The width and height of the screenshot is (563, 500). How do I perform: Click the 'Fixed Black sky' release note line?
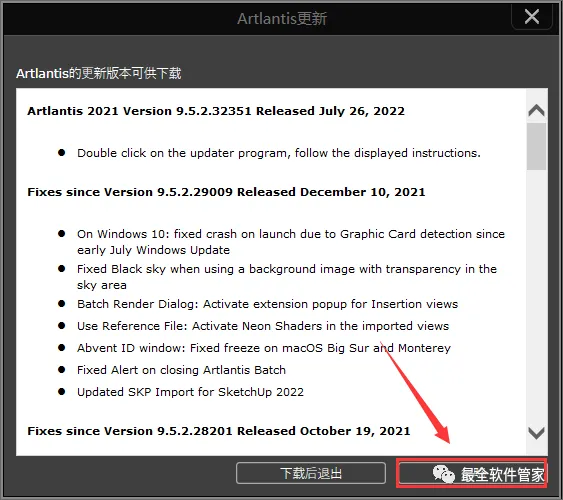tap(287, 277)
